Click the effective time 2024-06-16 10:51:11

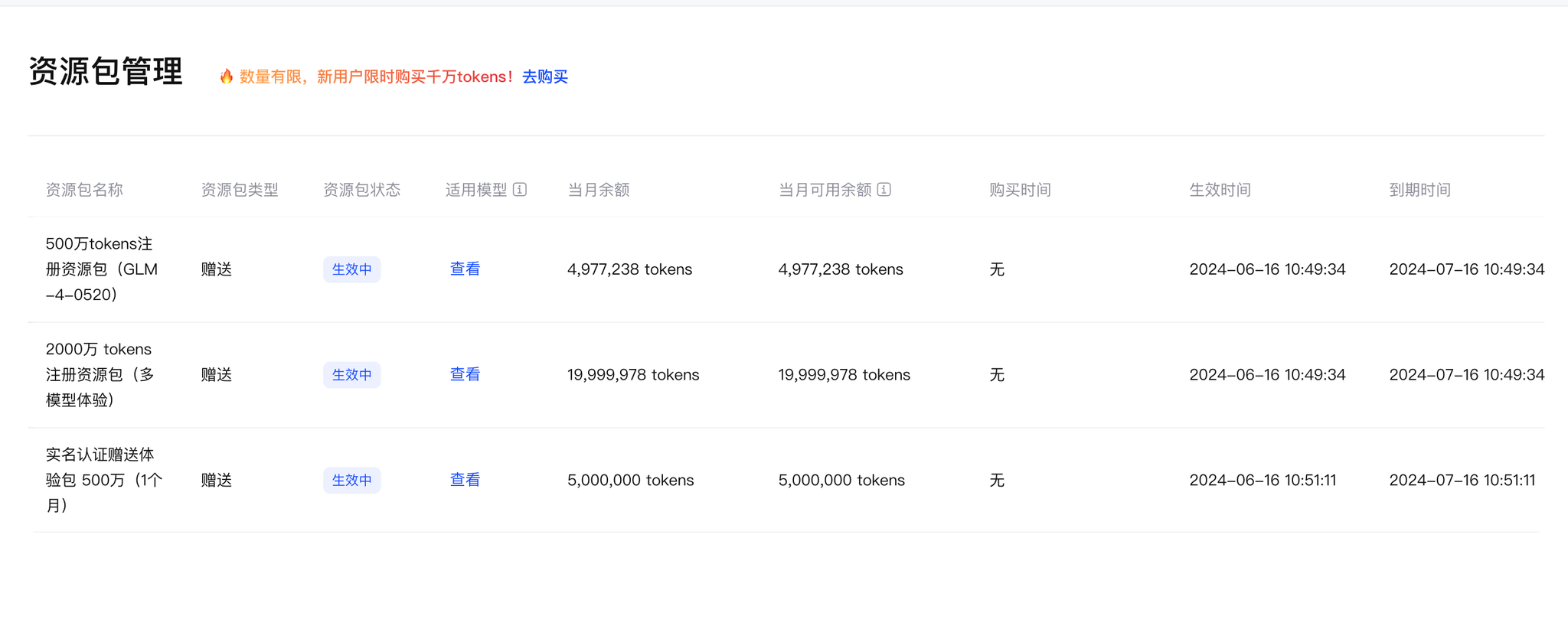pos(1263,481)
